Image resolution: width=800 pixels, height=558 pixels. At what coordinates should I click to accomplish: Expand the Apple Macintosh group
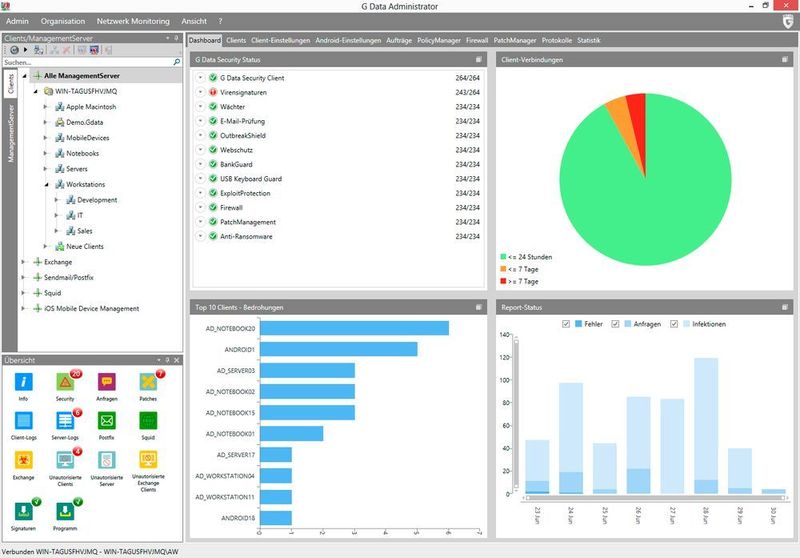click(x=45, y=107)
